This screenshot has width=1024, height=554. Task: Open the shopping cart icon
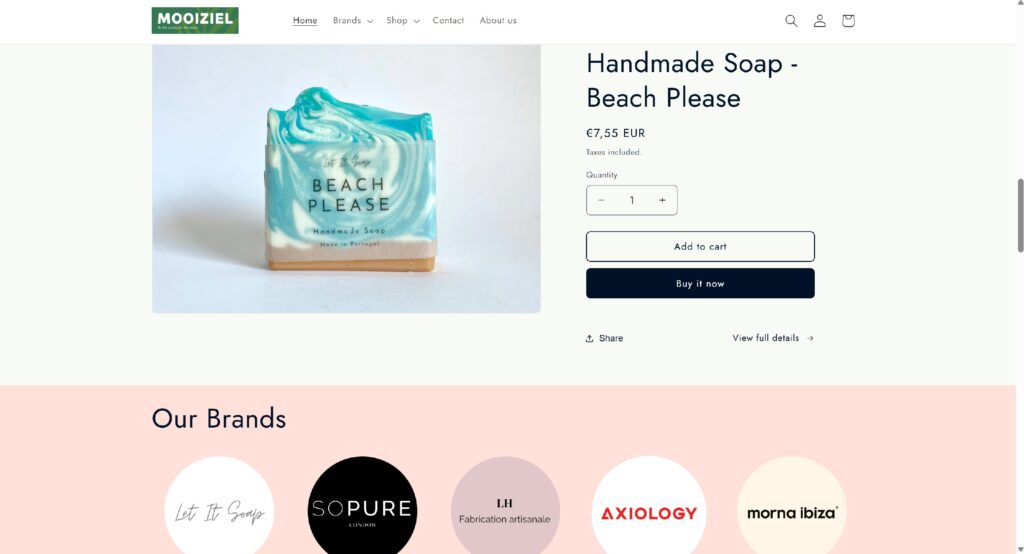(x=848, y=21)
